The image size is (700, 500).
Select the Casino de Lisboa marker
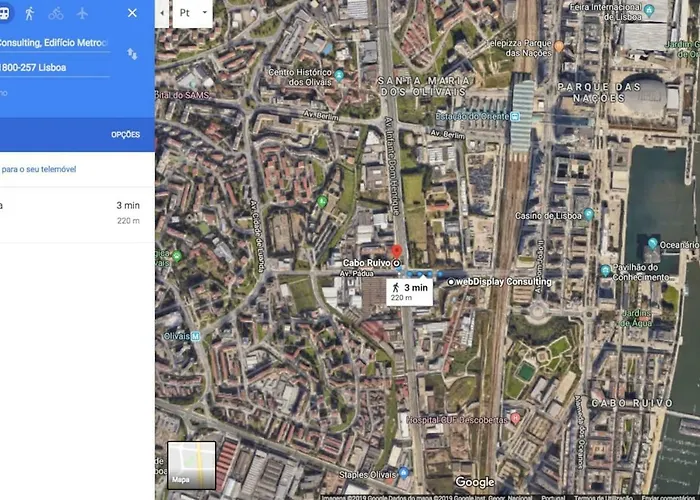tap(588, 214)
